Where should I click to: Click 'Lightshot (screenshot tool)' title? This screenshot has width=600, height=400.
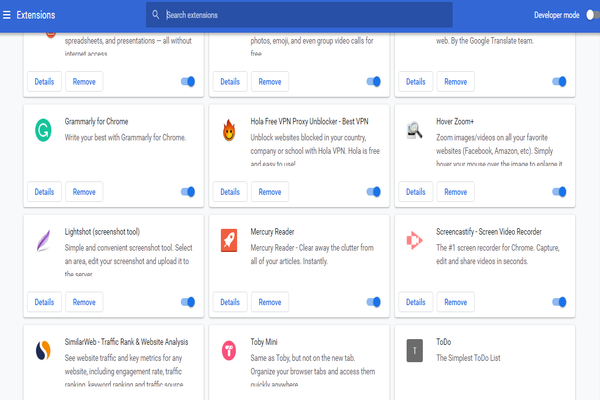102,232
